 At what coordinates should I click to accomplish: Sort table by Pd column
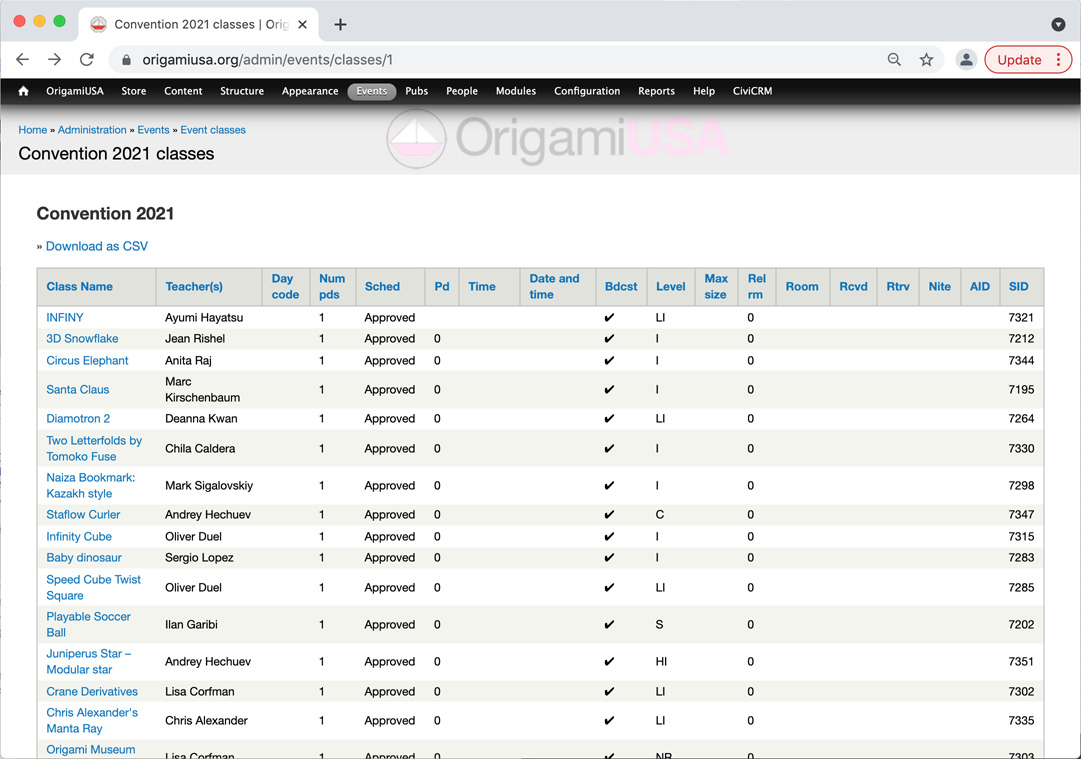tap(442, 287)
